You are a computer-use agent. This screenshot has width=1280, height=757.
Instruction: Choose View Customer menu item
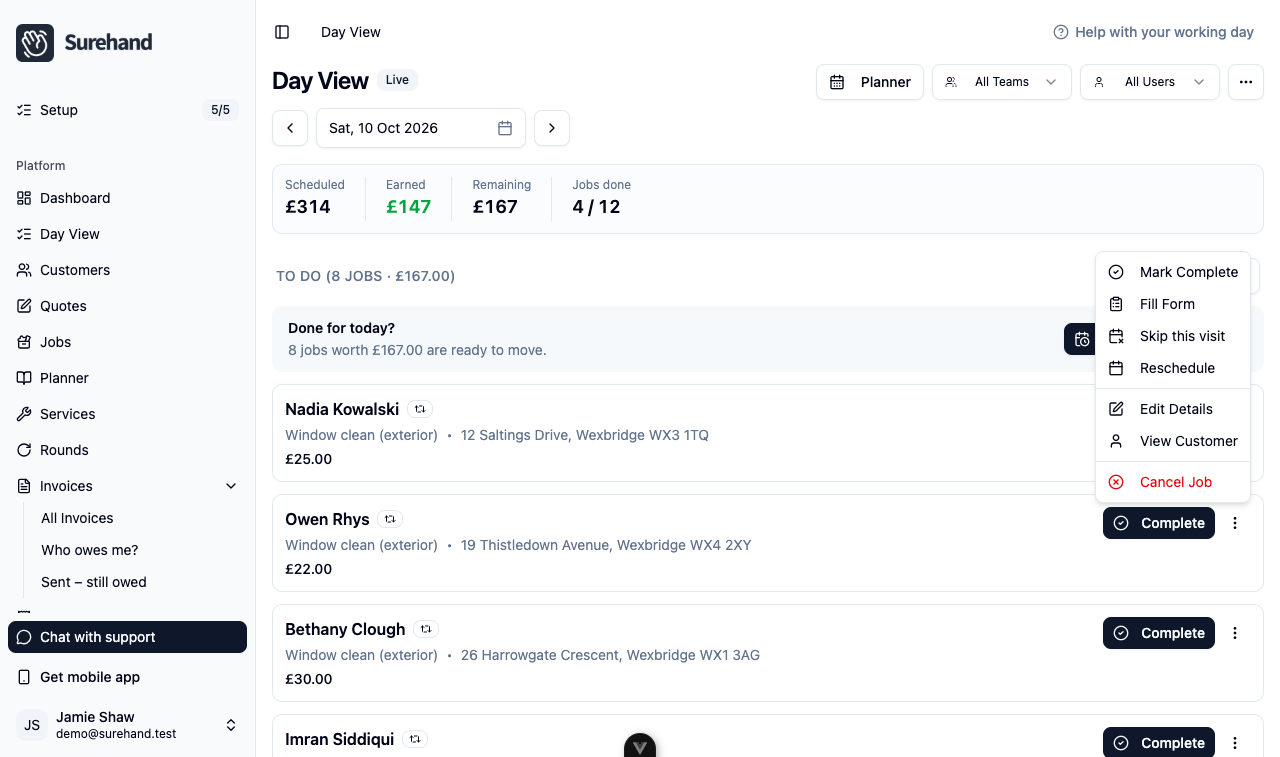point(1173,441)
